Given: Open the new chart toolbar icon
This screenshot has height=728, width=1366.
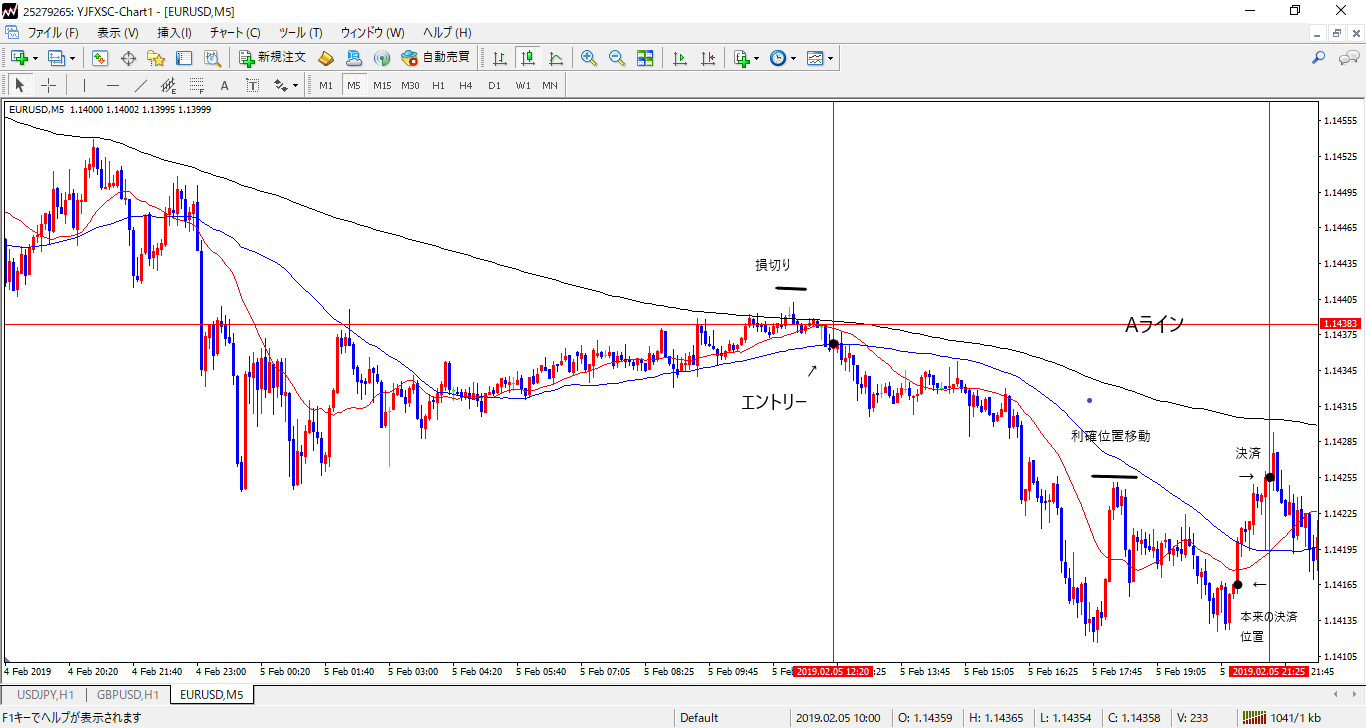Looking at the screenshot, I should click(19, 58).
